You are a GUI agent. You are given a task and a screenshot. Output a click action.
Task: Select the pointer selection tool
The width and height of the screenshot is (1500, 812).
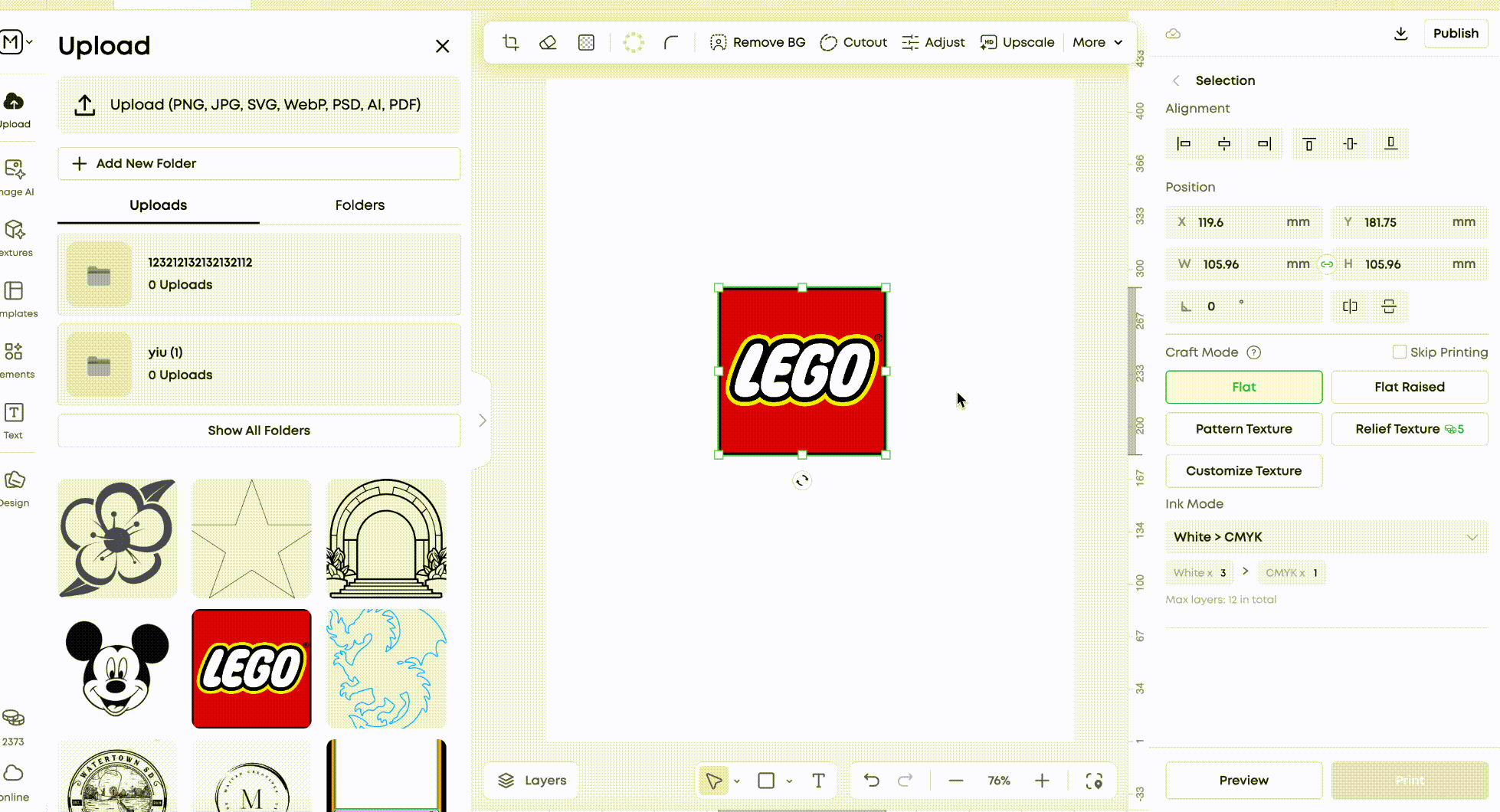[x=714, y=781]
